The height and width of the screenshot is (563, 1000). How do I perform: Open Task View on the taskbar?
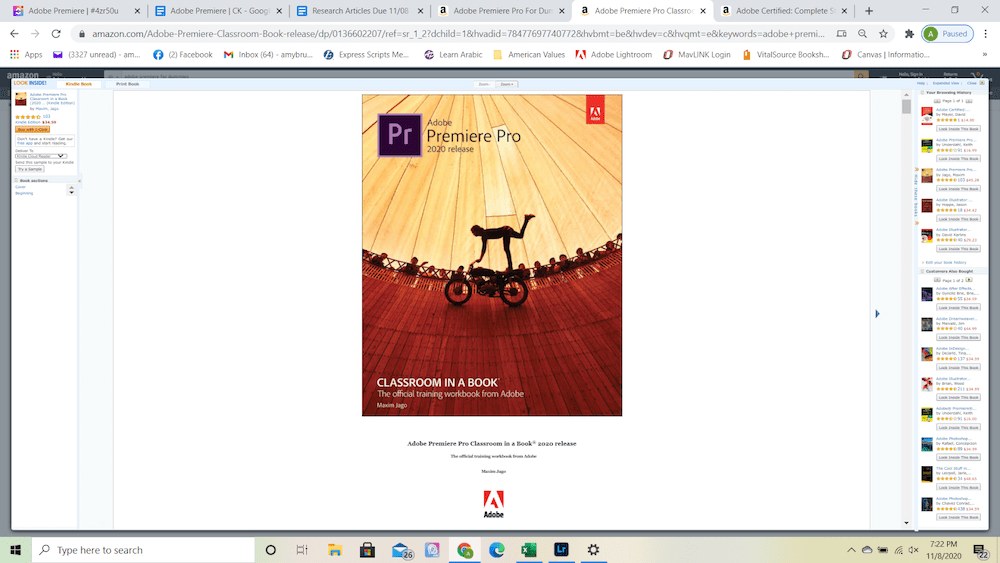(x=302, y=550)
